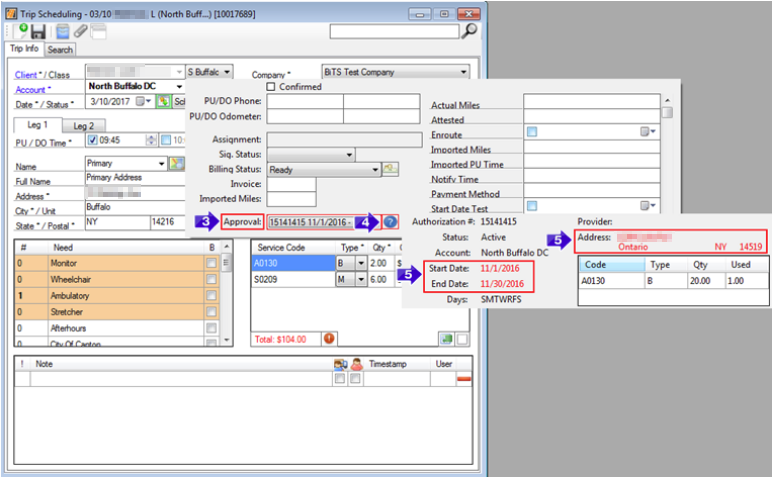Click the toolbar search input field

pos(394,32)
